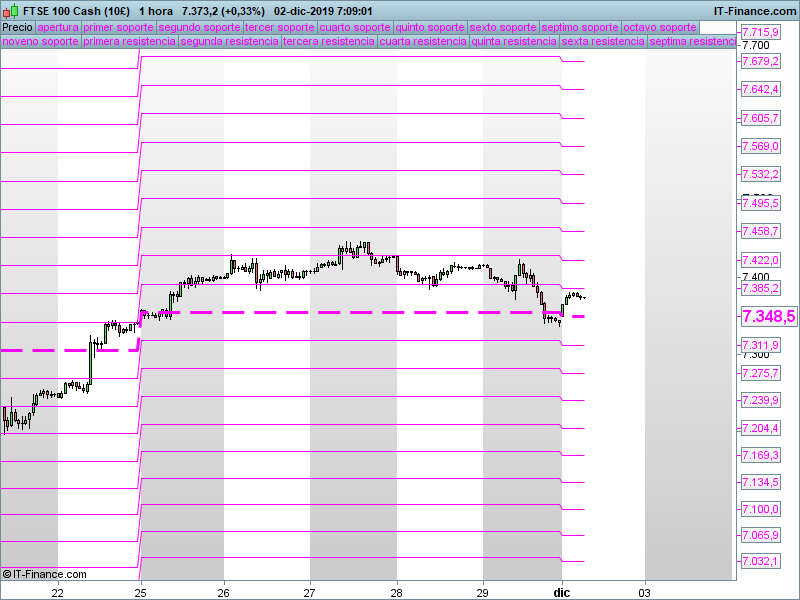Screen dimensions: 800x600
Task: Choose the sexta resistencia legend label
Action: pos(603,41)
